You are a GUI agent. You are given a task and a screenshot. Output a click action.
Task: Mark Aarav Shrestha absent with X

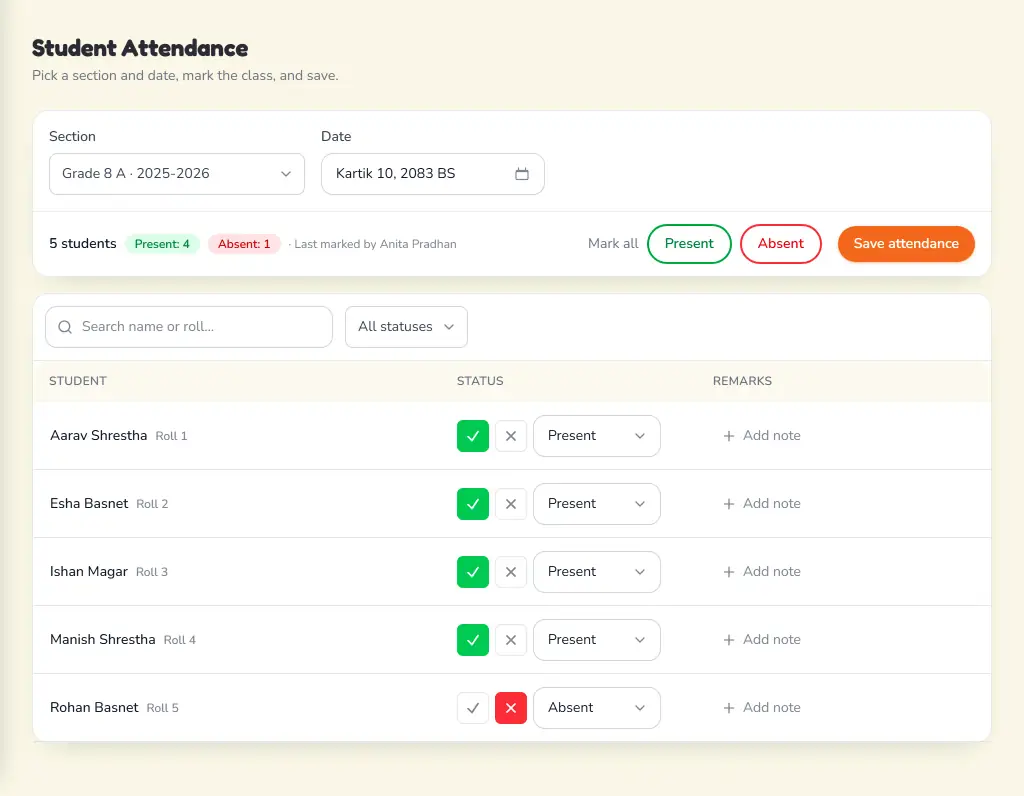[x=511, y=436]
